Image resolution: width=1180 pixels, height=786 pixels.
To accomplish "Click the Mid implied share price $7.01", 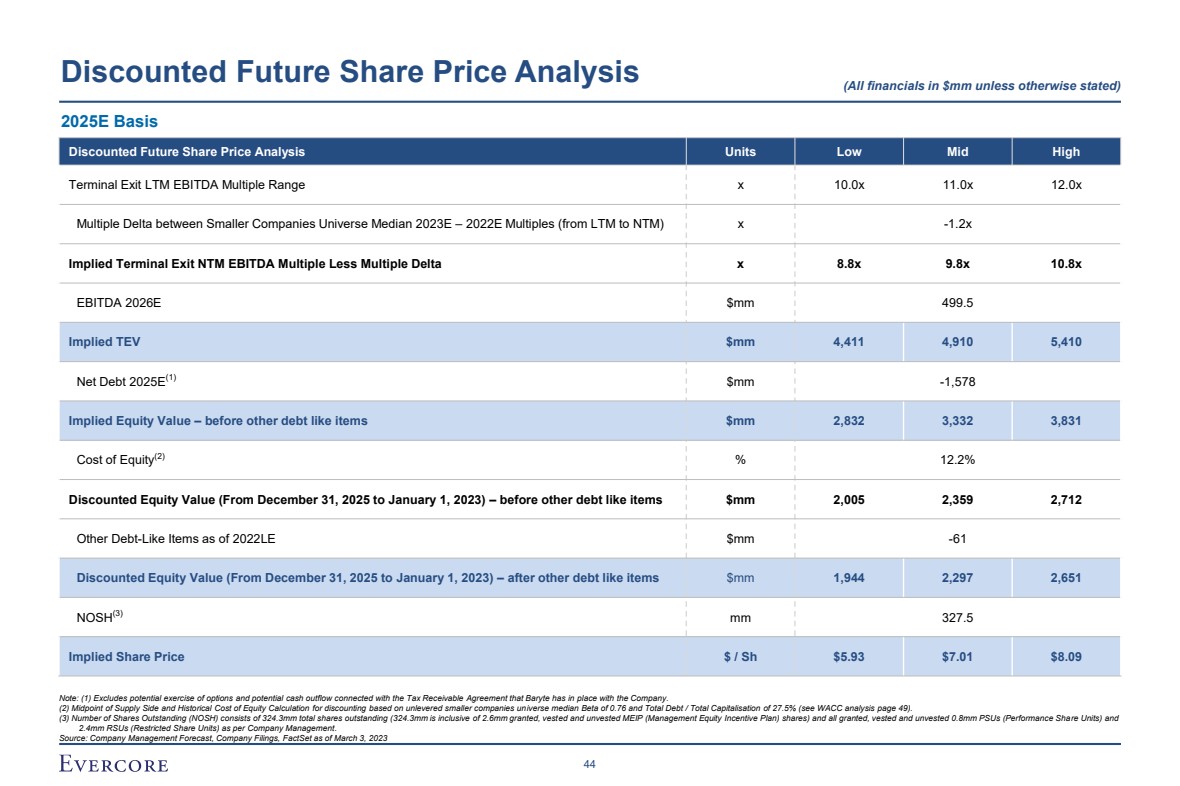I will coord(957,657).
